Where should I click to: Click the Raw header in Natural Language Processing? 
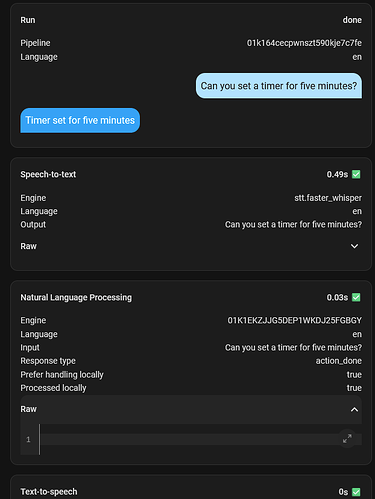point(191,409)
